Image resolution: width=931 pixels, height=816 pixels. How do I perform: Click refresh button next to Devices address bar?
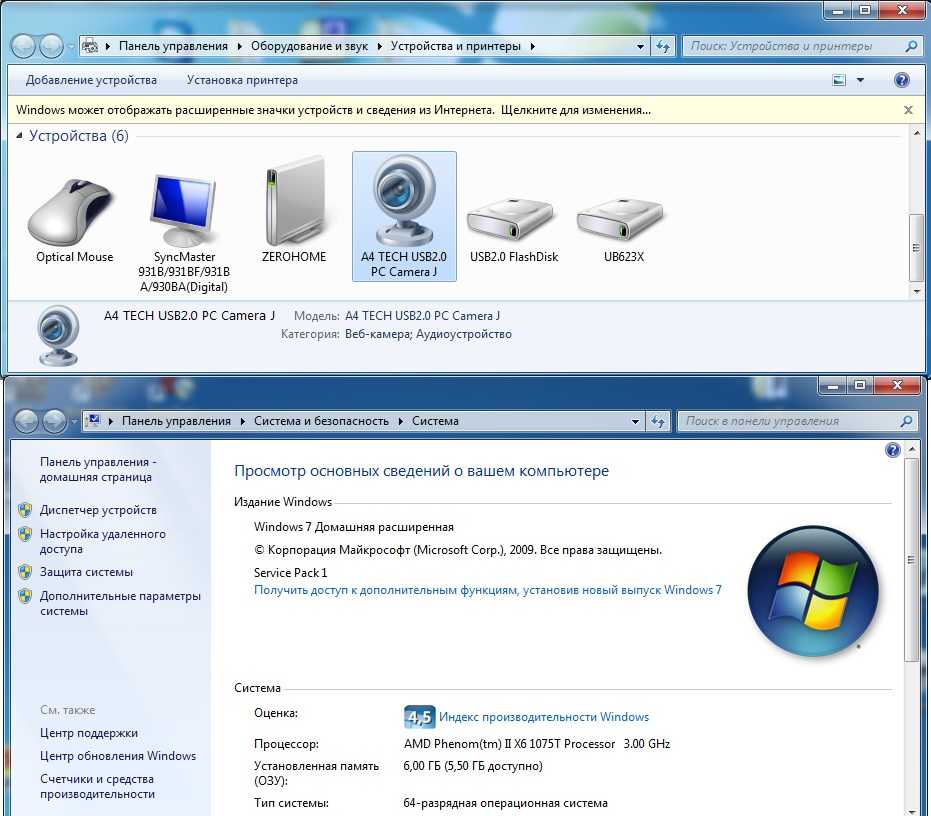click(662, 46)
